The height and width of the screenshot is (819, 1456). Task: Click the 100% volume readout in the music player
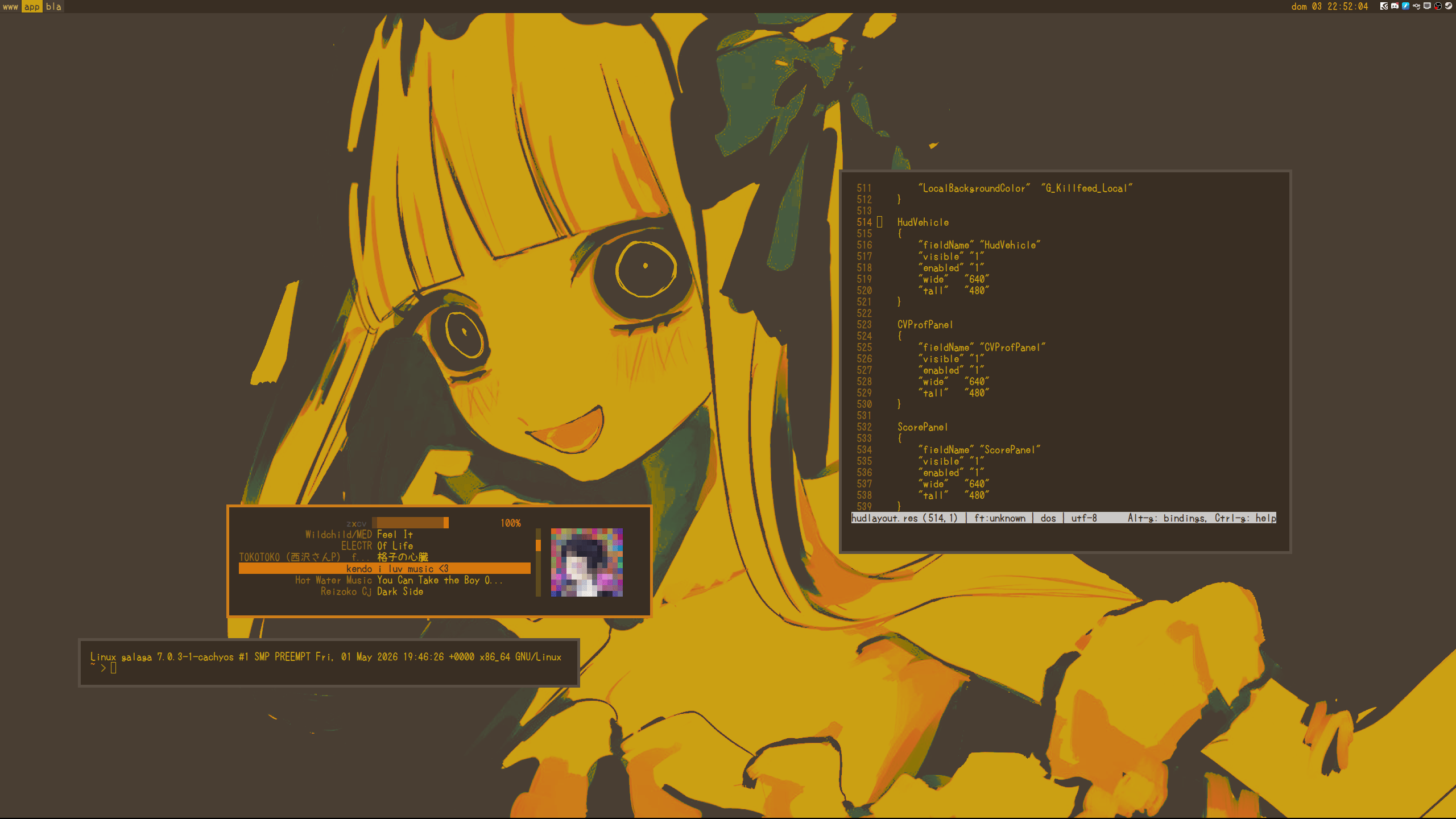coord(511,523)
